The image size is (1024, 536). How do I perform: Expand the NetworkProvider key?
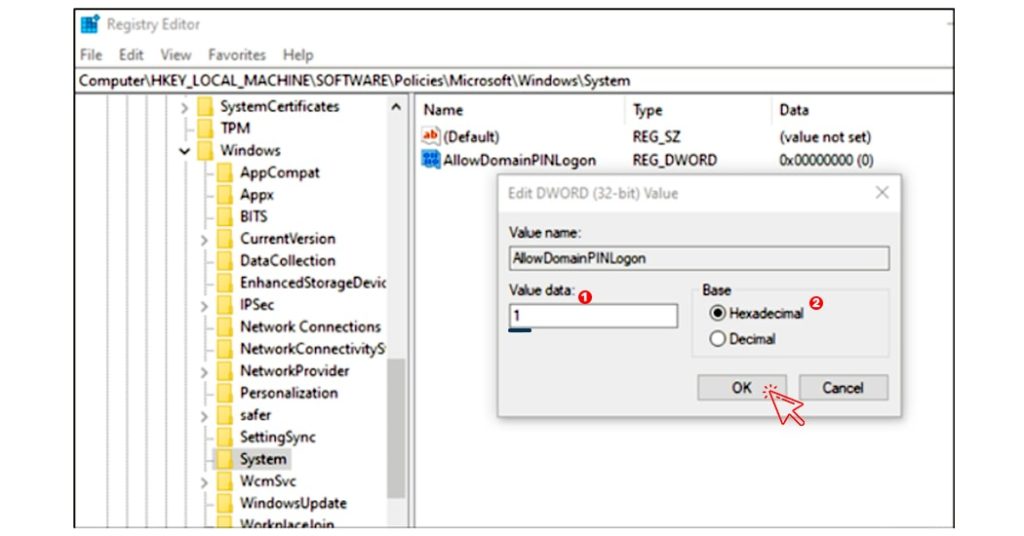pos(204,372)
